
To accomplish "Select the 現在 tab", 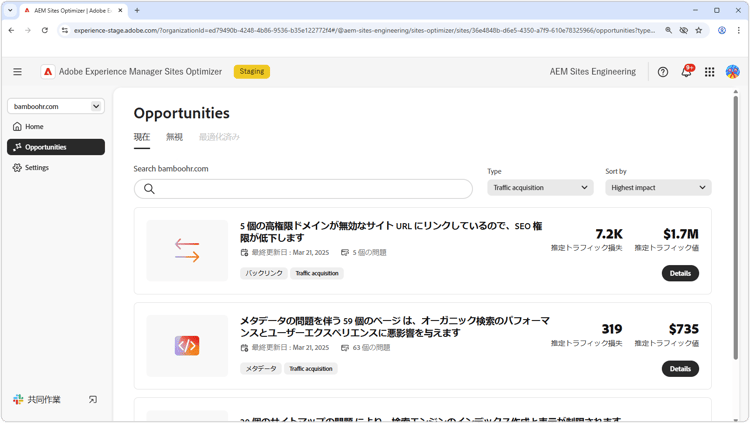I will click(142, 137).
